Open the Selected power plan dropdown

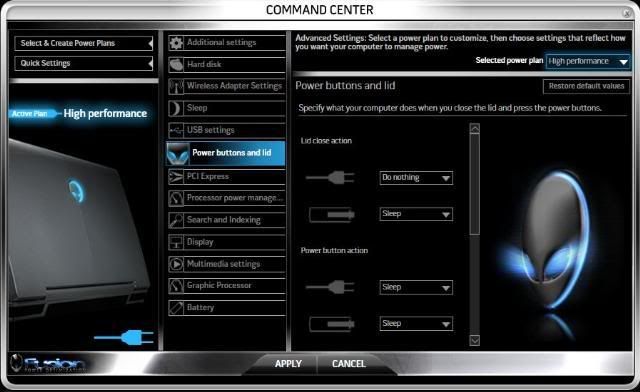click(588, 61)
